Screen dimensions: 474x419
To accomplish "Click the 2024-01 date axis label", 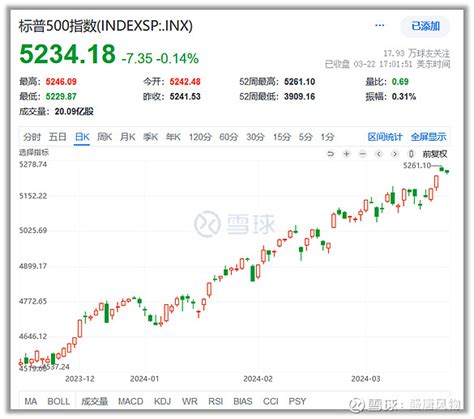I will [x=144, y=379].
